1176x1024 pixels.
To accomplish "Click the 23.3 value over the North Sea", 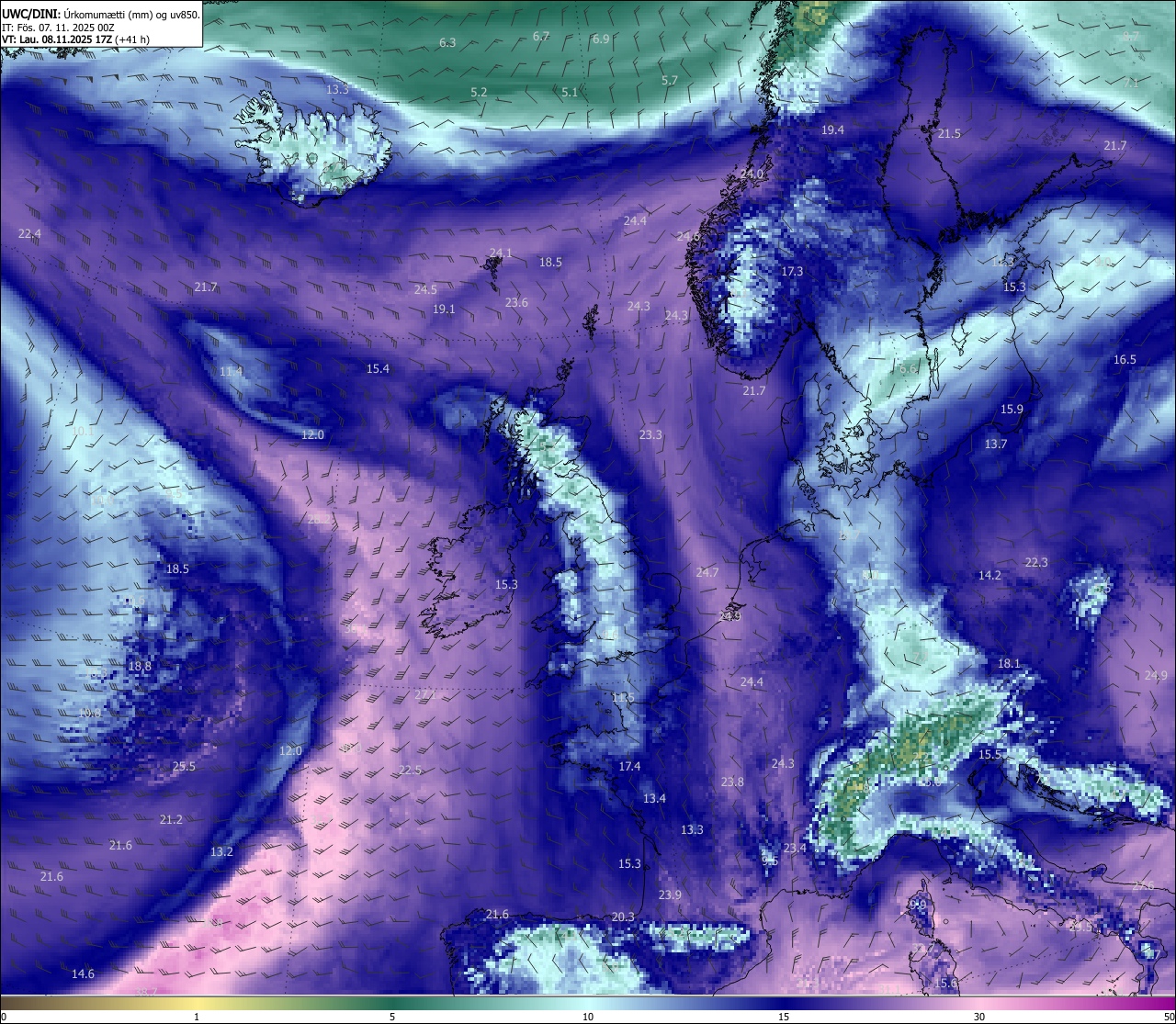I will [x=650, y=435].
